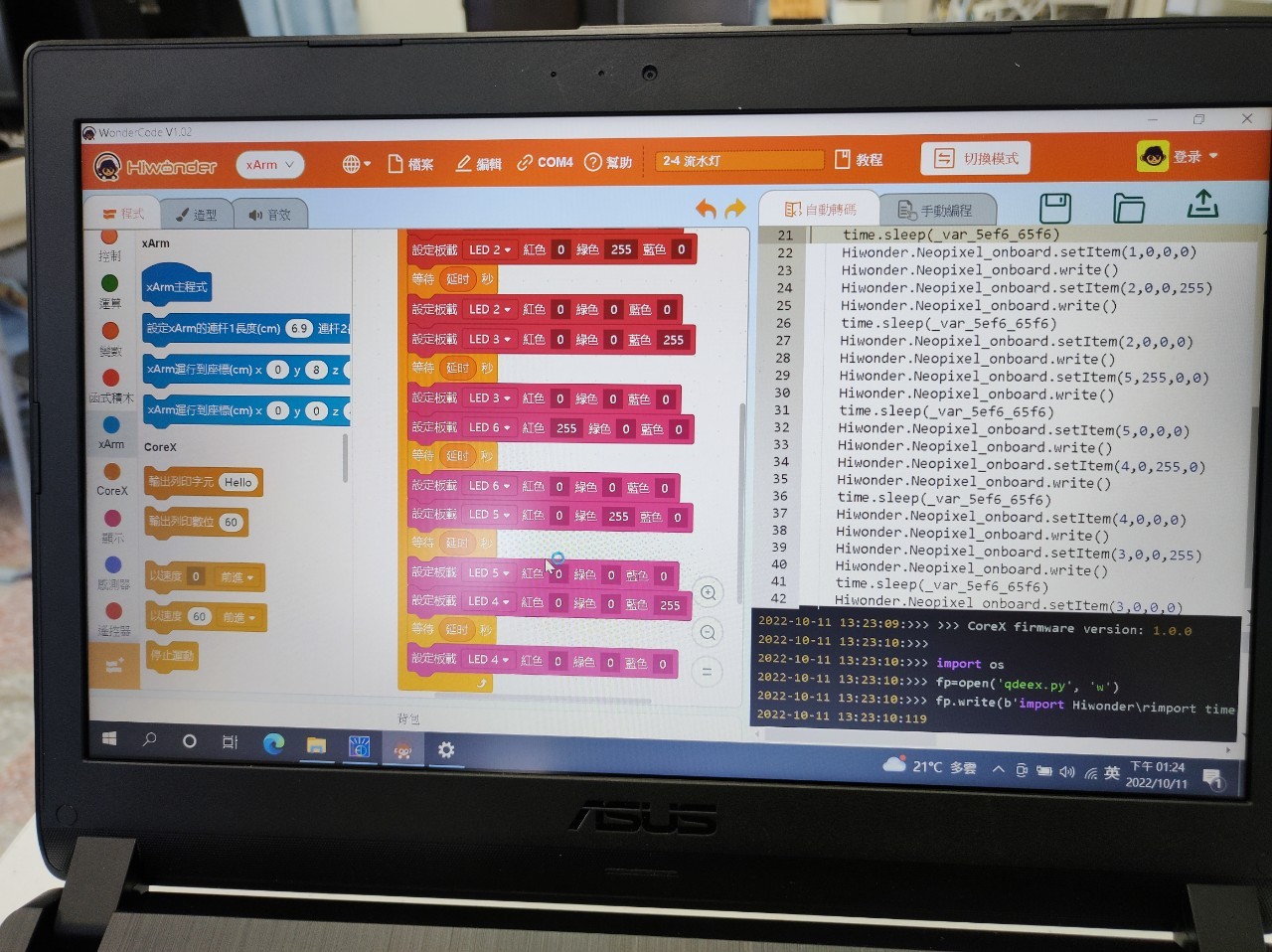Click the save floppy disk icon
The height and width of the screenshot is (952, 1272).
click(x=1055, y=209)
